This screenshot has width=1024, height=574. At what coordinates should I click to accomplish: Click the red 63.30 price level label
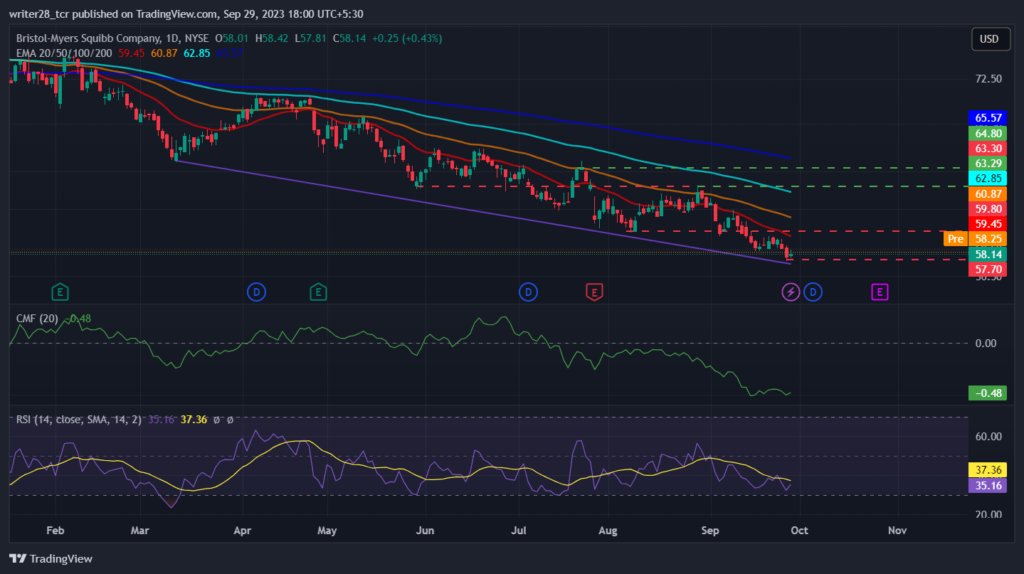pos(987,148)
